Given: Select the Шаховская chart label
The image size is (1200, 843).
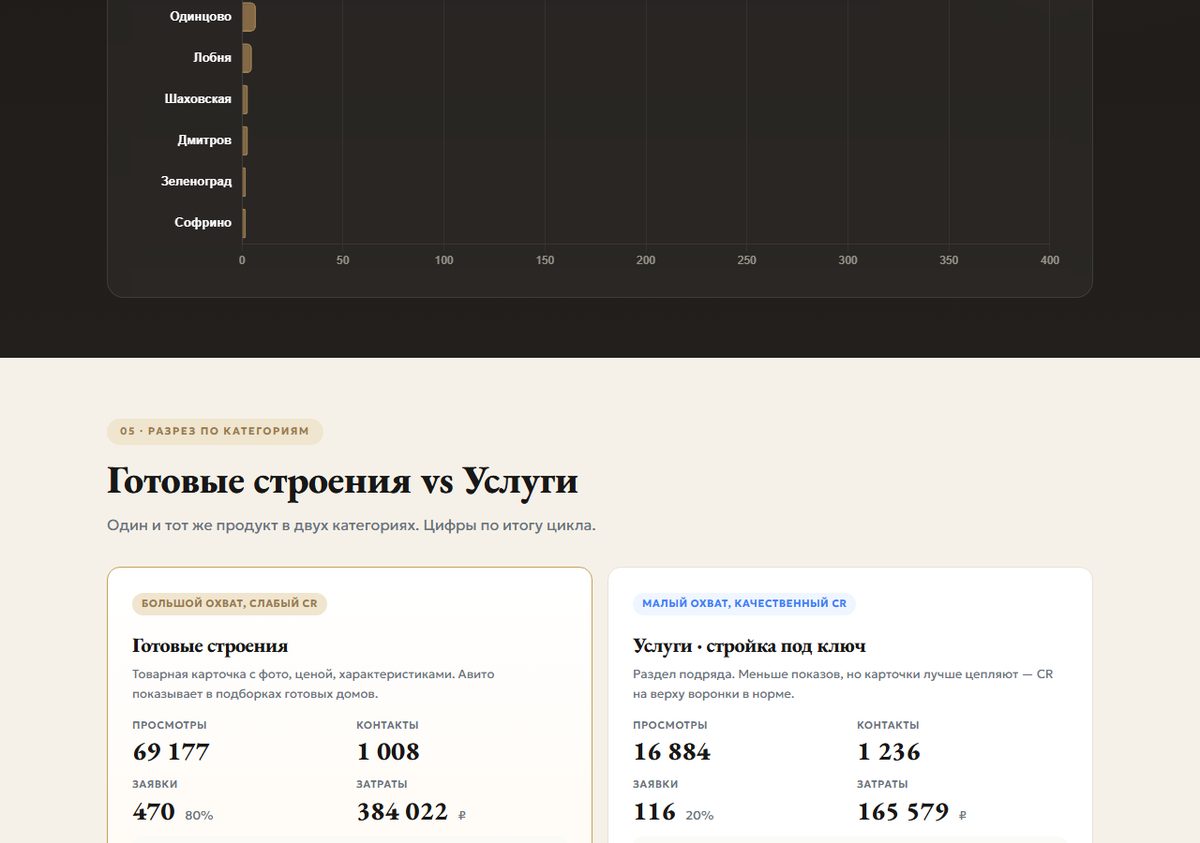Looking at the screenshot, I should tap(198, 99).
